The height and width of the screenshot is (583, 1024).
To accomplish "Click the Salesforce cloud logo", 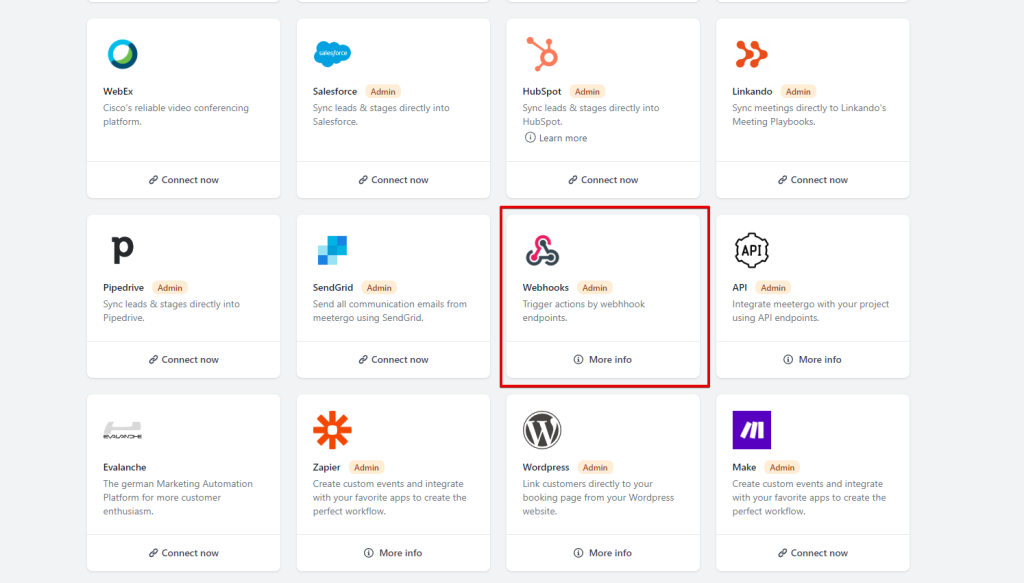I will [332, 54].
